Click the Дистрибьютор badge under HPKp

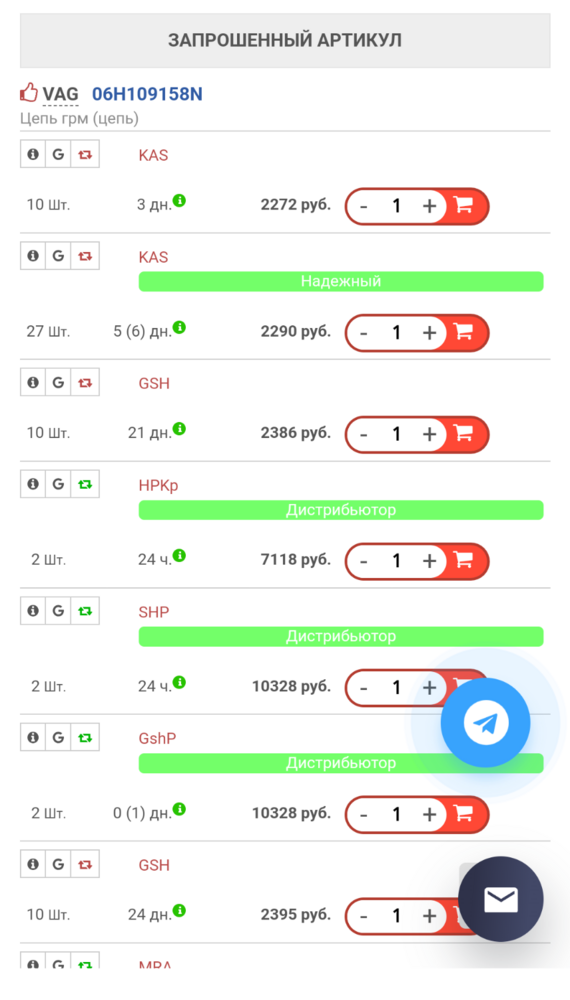coord(340,510)
